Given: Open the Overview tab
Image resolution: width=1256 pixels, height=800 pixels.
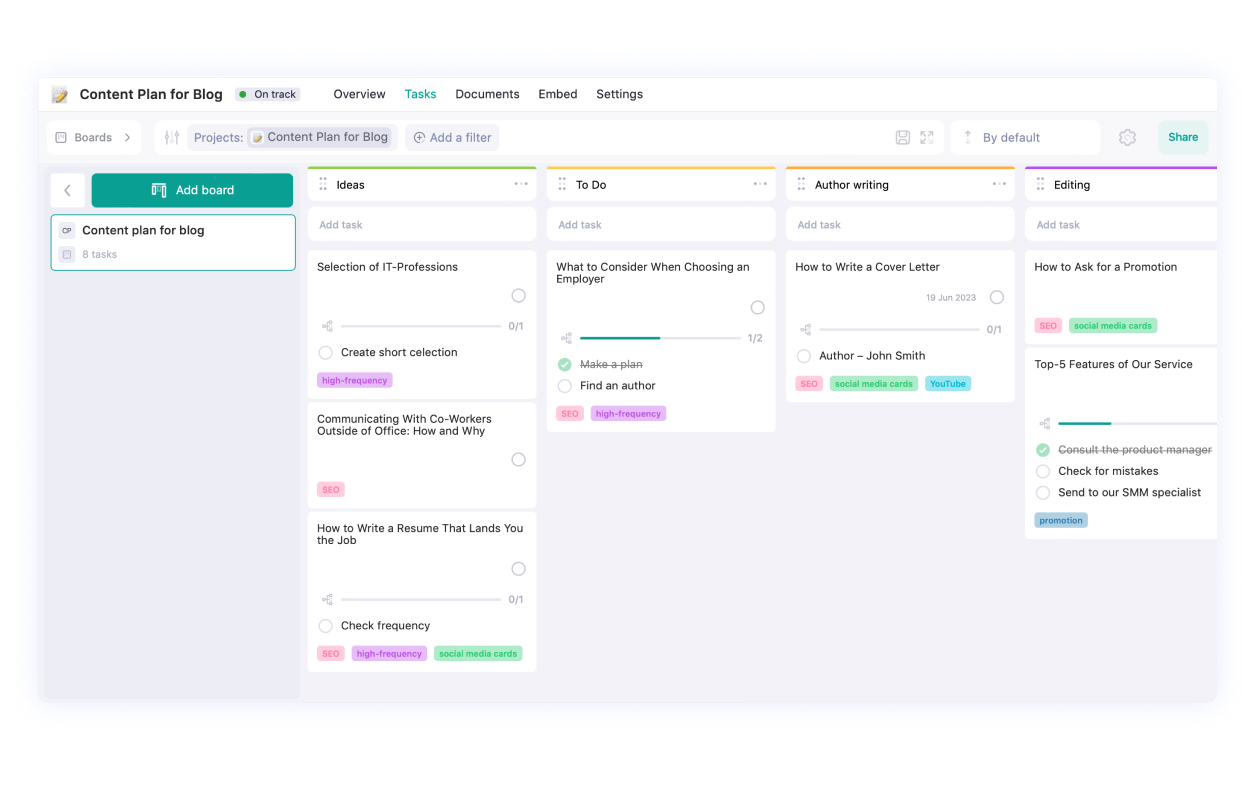Looking at the screenshot, I should coord(359,94).
